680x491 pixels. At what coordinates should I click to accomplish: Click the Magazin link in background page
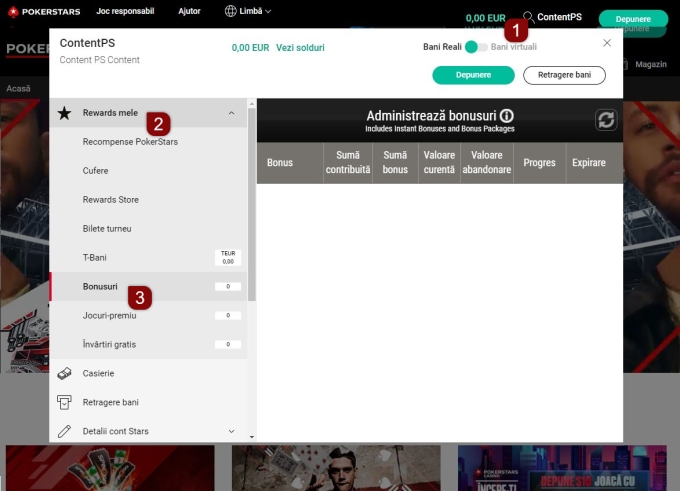(x=651, y=64)
